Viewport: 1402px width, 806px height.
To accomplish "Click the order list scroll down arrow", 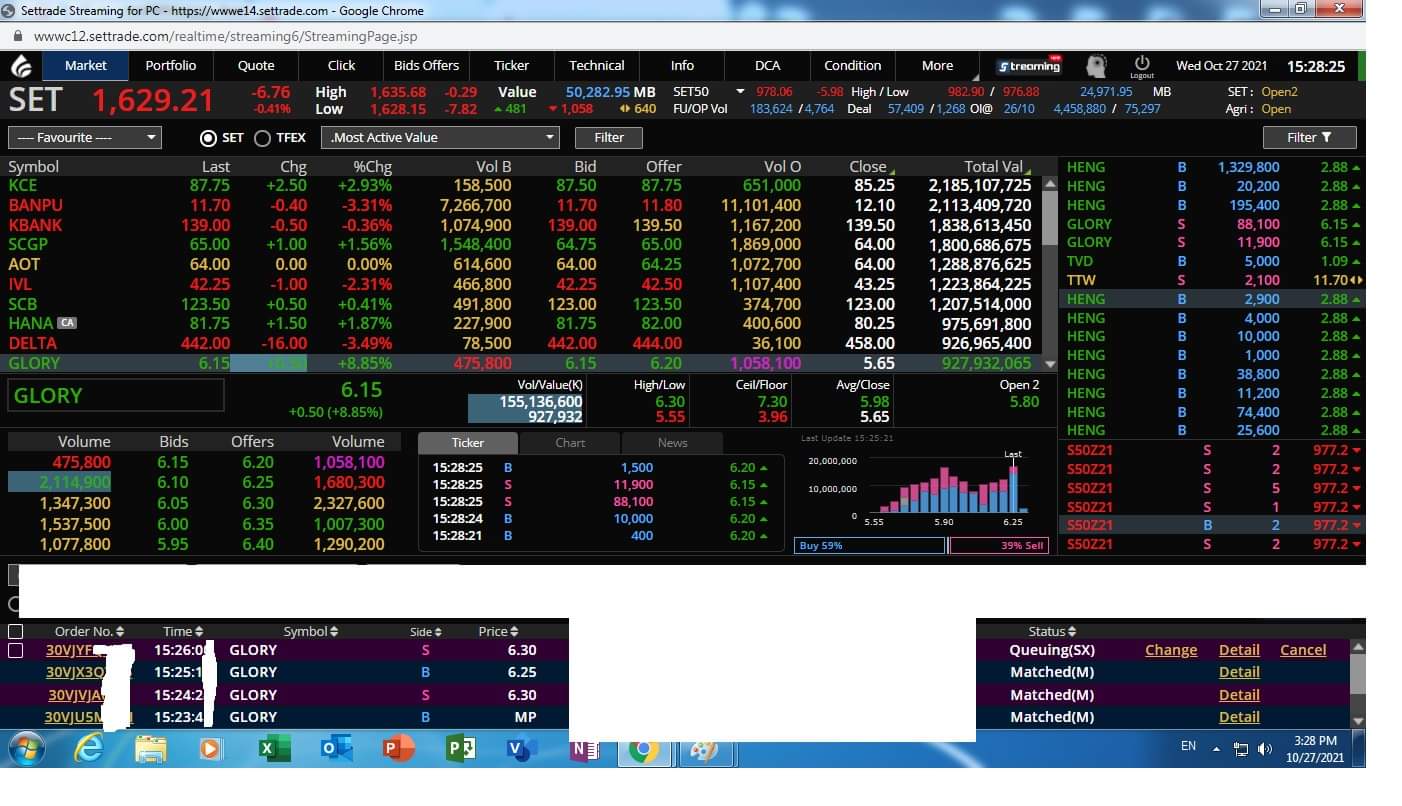I will coord(1357,720).
